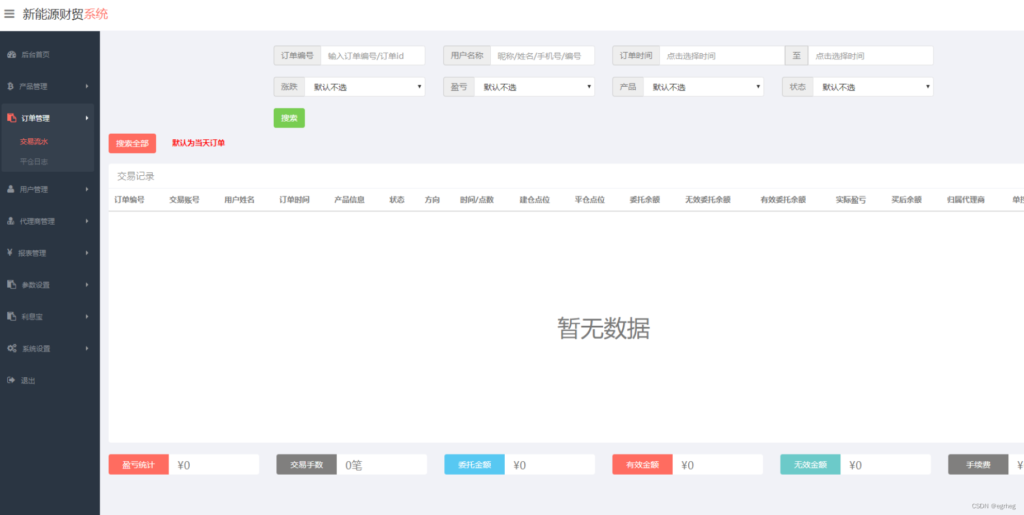Click the 订单编号 column header
The height and width of the screenshot is (515, 1024).
click(129, 200)
